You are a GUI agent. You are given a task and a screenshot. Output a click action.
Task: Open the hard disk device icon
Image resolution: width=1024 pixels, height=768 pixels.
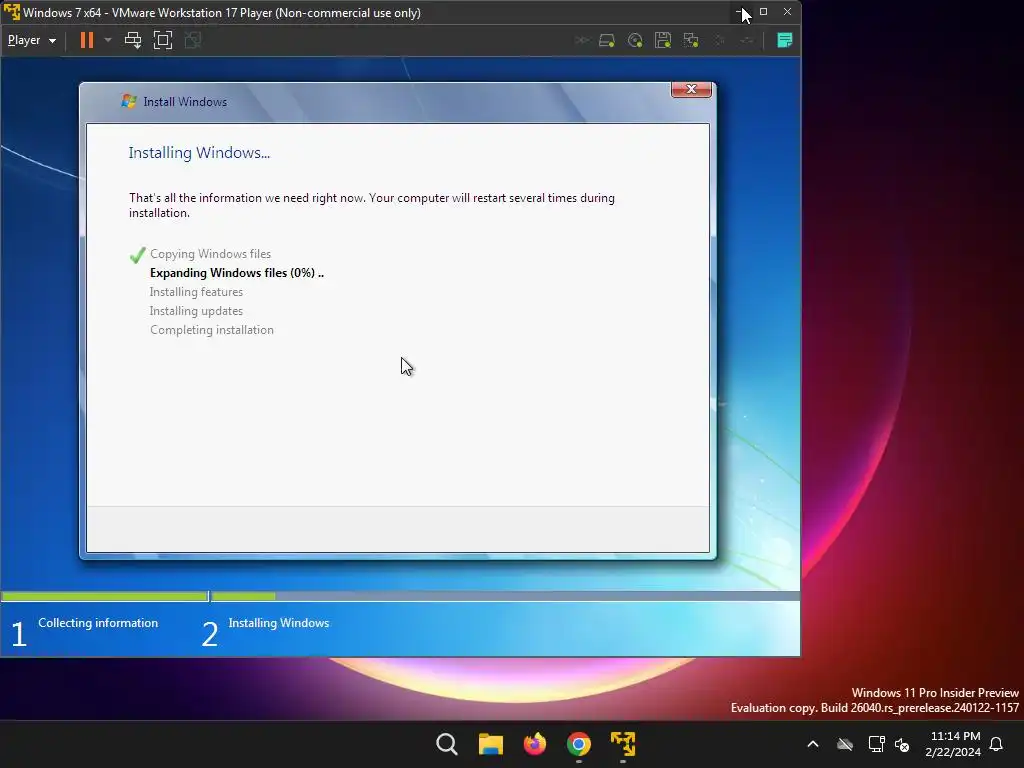coord(607,40)
